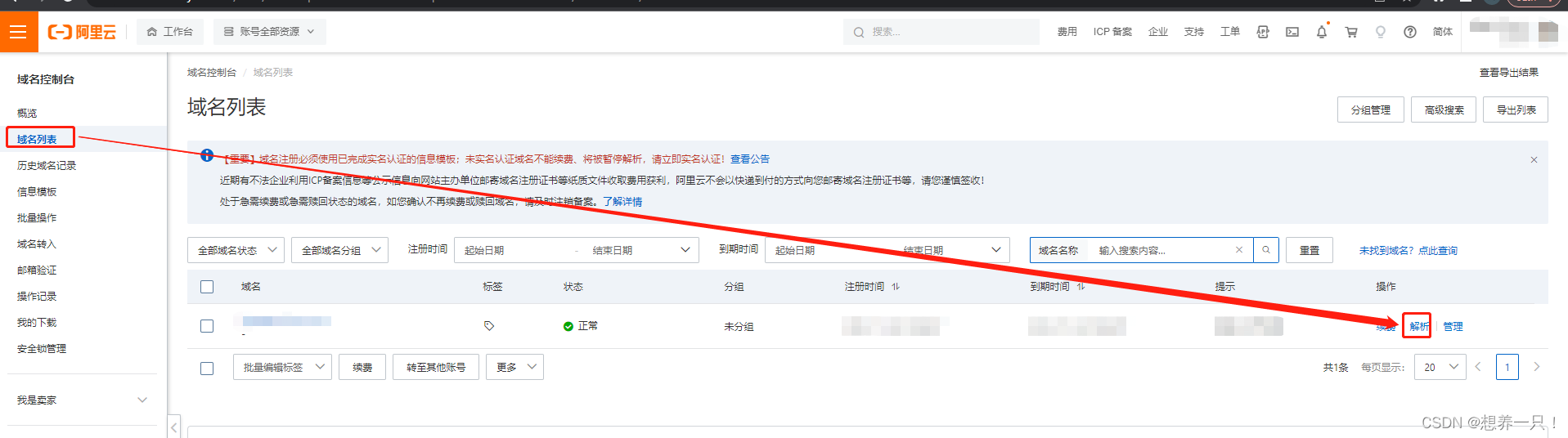Check the domain row checkbox

[x=207, y=326]
